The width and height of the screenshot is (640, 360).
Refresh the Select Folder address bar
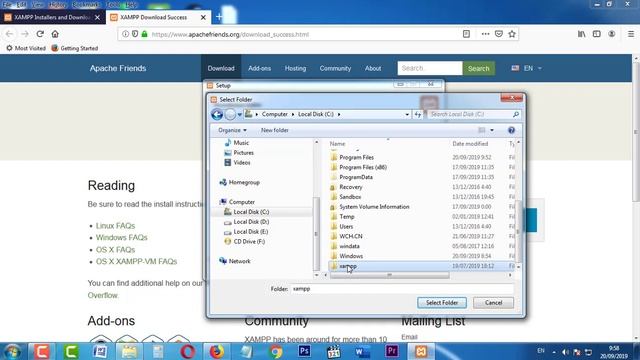tap(418, 114)
